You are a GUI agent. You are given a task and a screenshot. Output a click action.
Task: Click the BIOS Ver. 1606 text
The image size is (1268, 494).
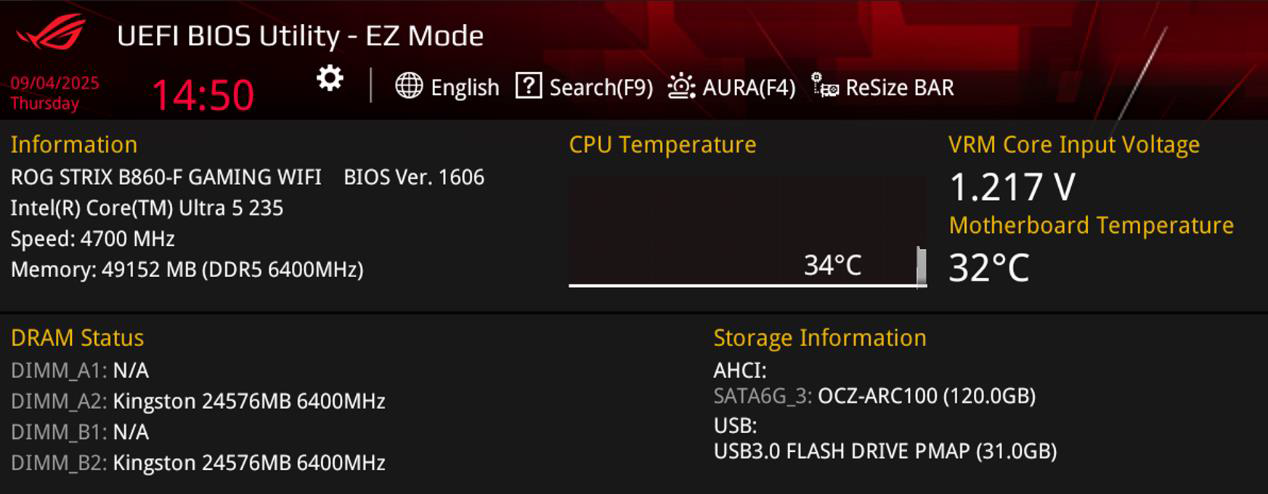[x=414, y=177]
